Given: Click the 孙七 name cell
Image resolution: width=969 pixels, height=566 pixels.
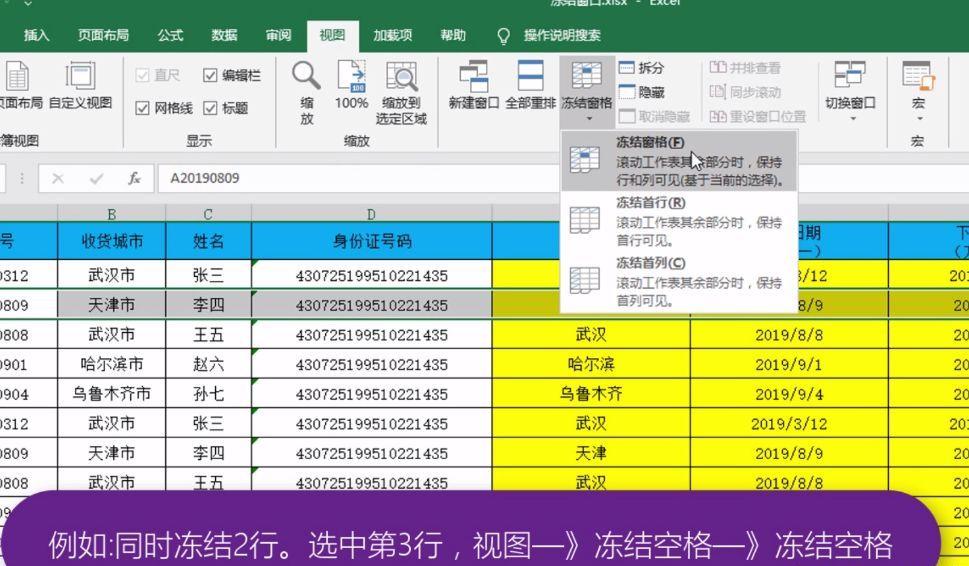Looking at the screenshot, I should (208, 394).
